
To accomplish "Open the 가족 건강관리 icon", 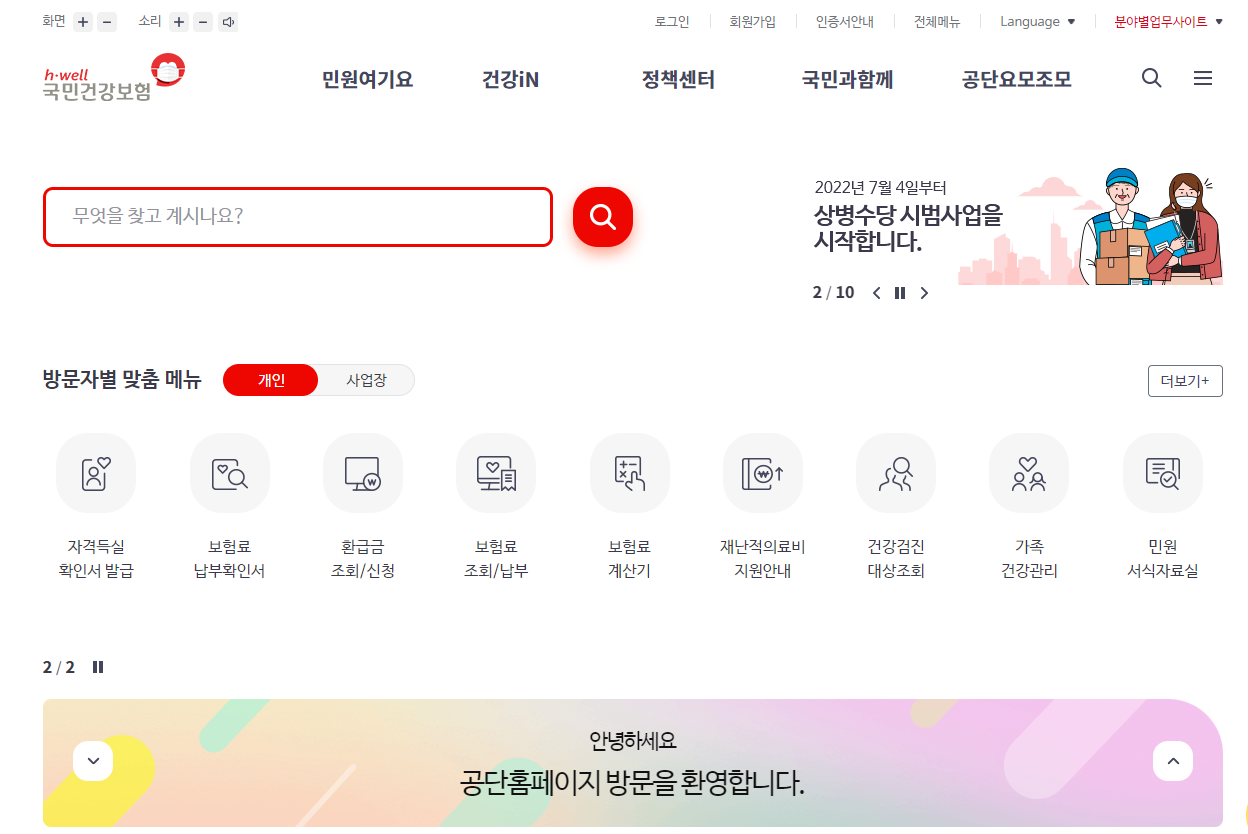I will click(x=1029, y=473).
